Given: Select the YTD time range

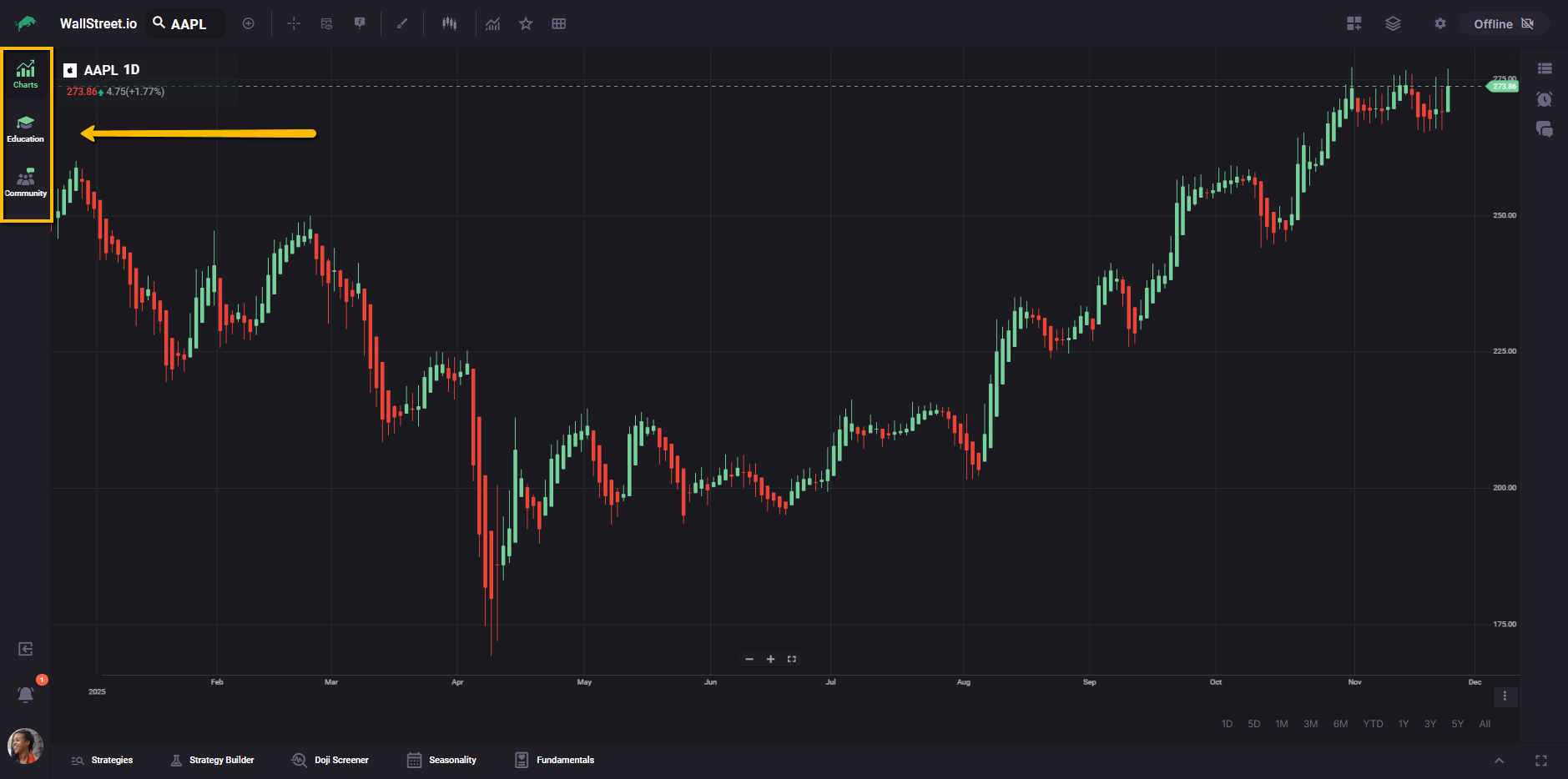Looking at the screenshot, I should click(x=1373, y=724).
